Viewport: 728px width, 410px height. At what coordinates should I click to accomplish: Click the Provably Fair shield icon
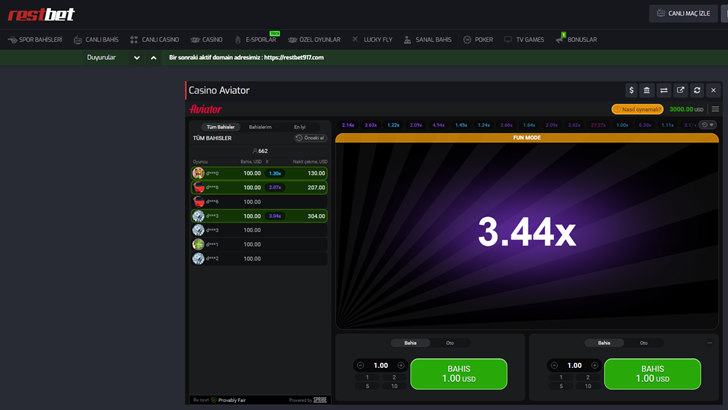click(214, 400)
